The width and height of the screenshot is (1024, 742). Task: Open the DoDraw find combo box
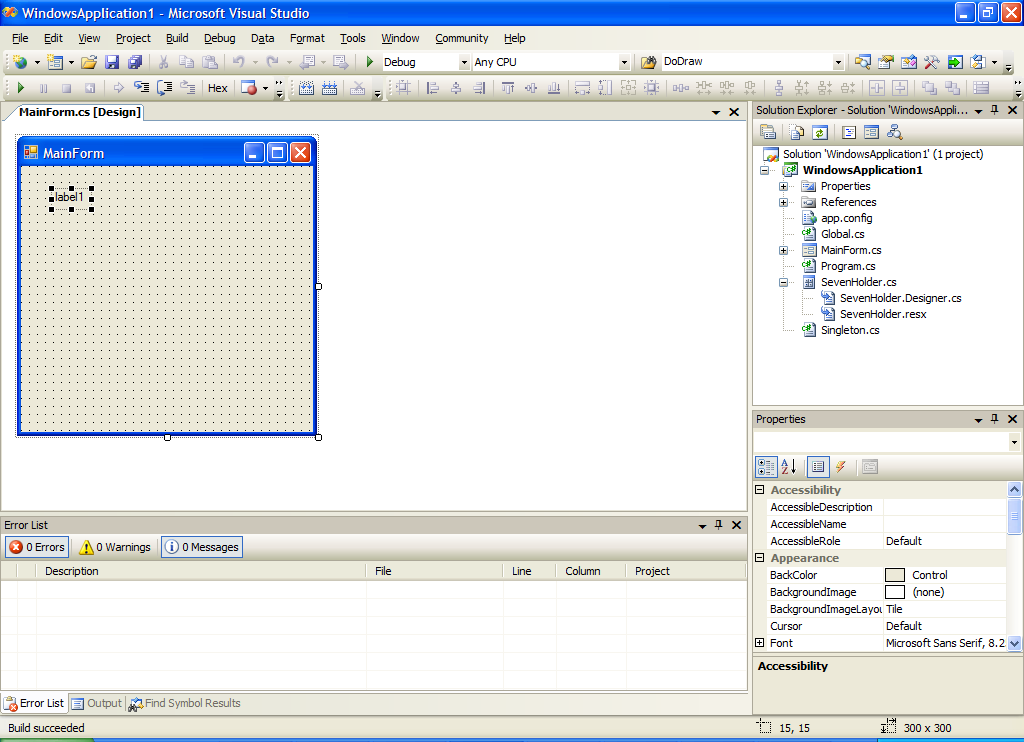coord(838,62)
